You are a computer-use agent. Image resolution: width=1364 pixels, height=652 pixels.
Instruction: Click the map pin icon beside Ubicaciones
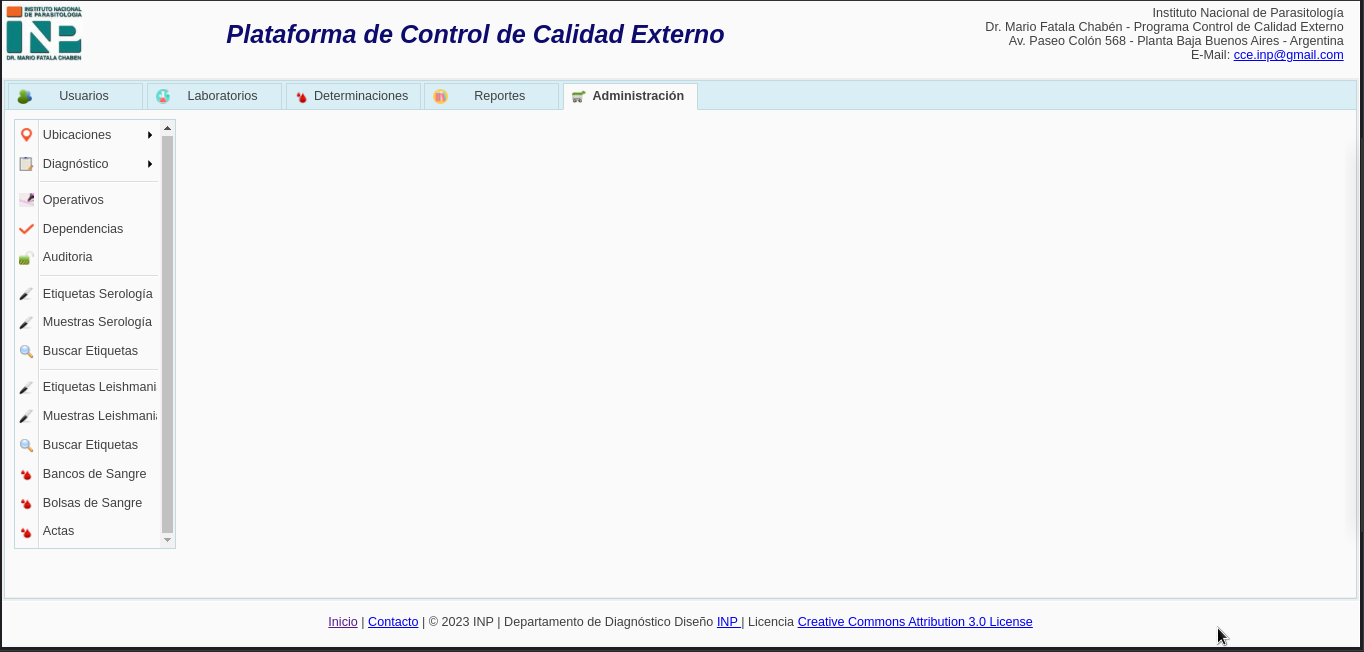[26, 135]
